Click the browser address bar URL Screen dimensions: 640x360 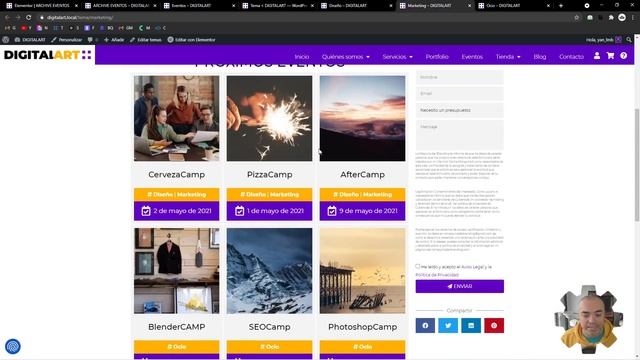tap(80, 18)
